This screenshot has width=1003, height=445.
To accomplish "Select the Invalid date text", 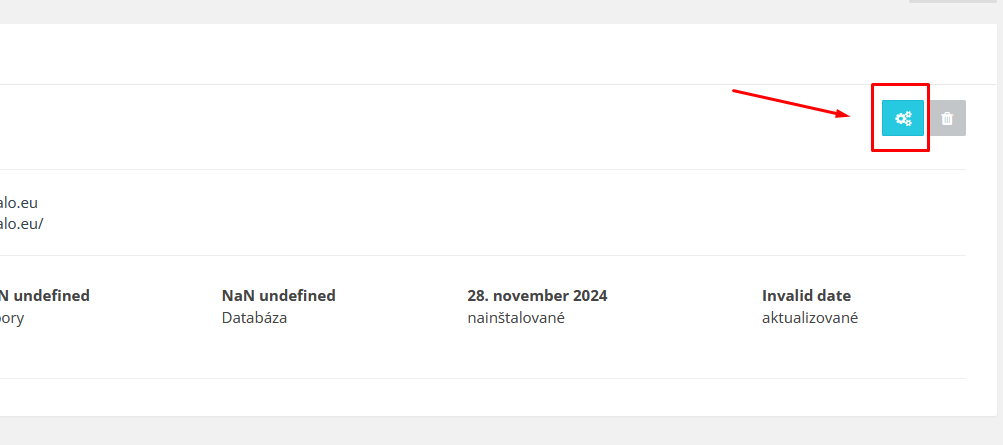I will click(807, 296).
